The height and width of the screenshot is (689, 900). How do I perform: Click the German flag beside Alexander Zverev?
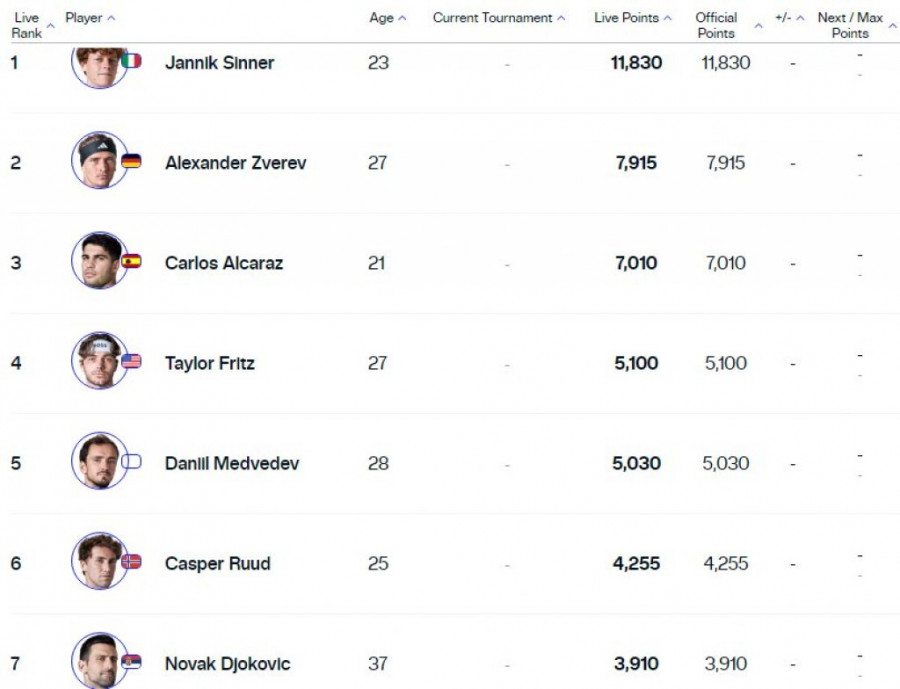(131, 161)
